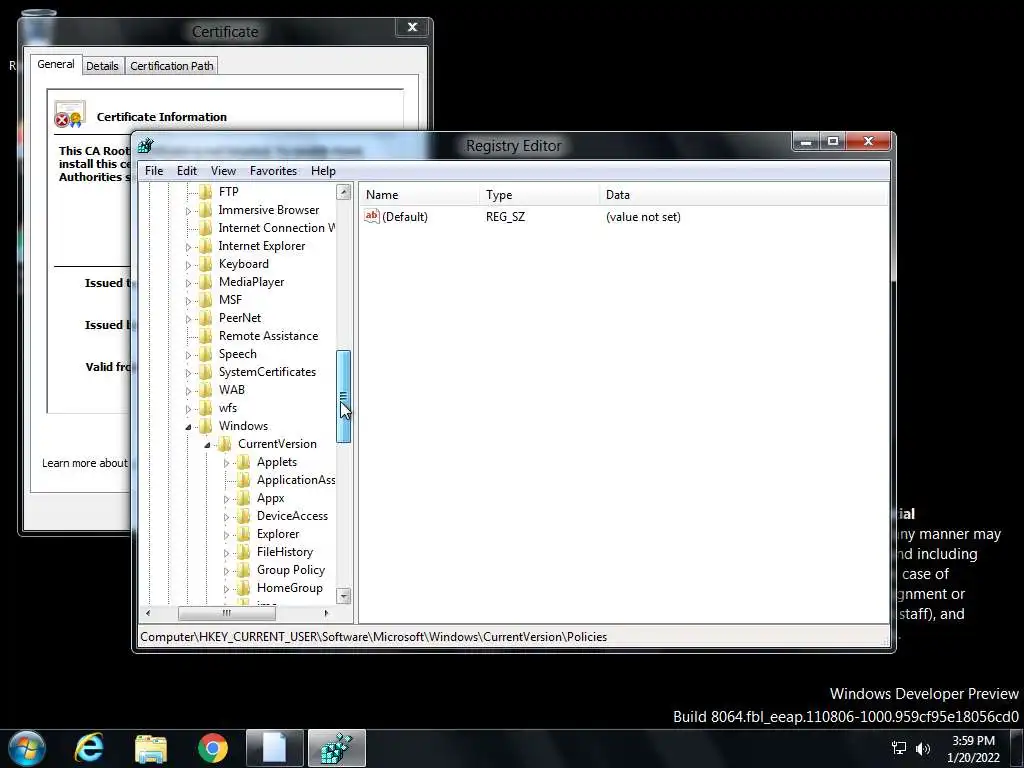The image size is (1024, 768).
Task: Click the (Default) string value icon
Action: (372, 216)
